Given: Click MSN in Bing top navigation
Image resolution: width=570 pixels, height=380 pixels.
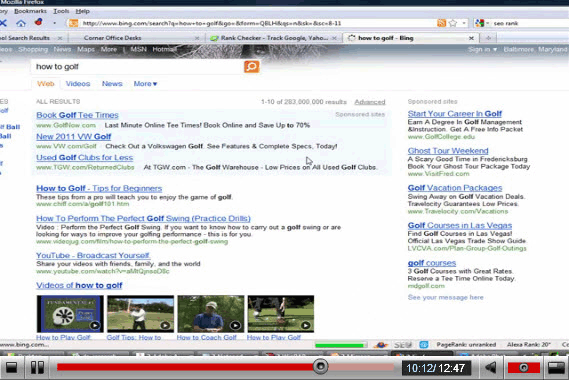Looking at the screenshot, I should pyautogui.click(x=138, y=49).
